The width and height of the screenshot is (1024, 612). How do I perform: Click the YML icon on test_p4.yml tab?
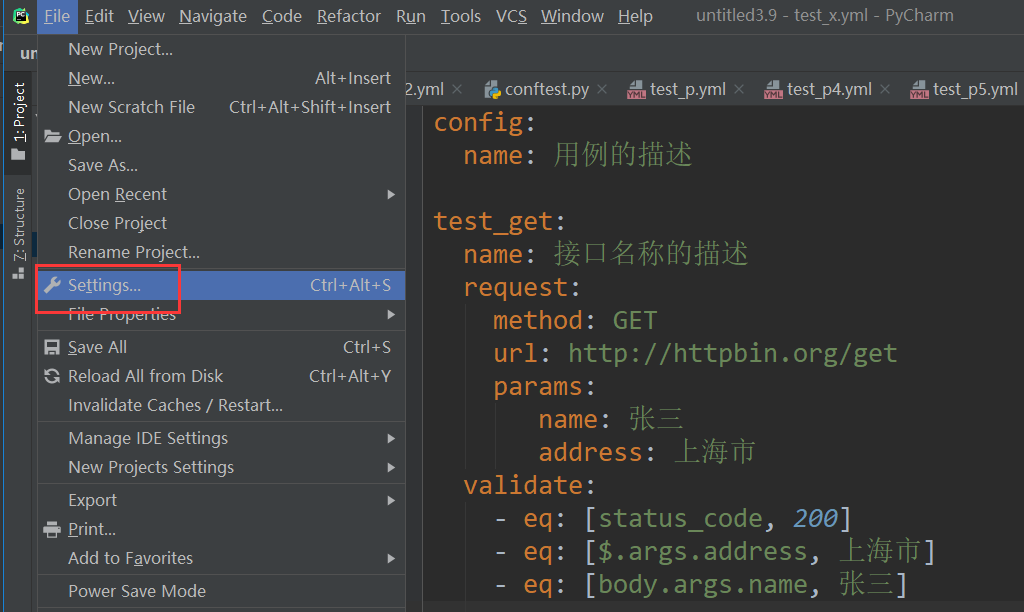click(773, 89)
